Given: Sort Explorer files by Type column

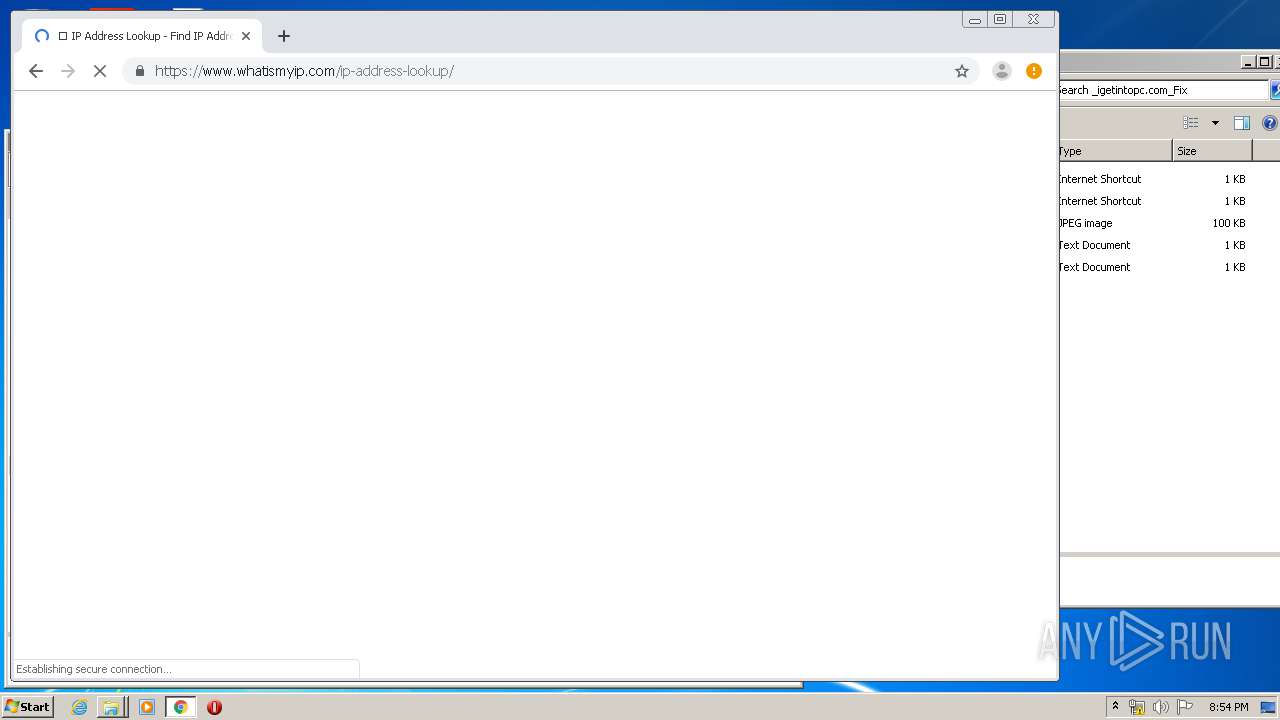Looking at the screenshot, I should point(1115,151).
